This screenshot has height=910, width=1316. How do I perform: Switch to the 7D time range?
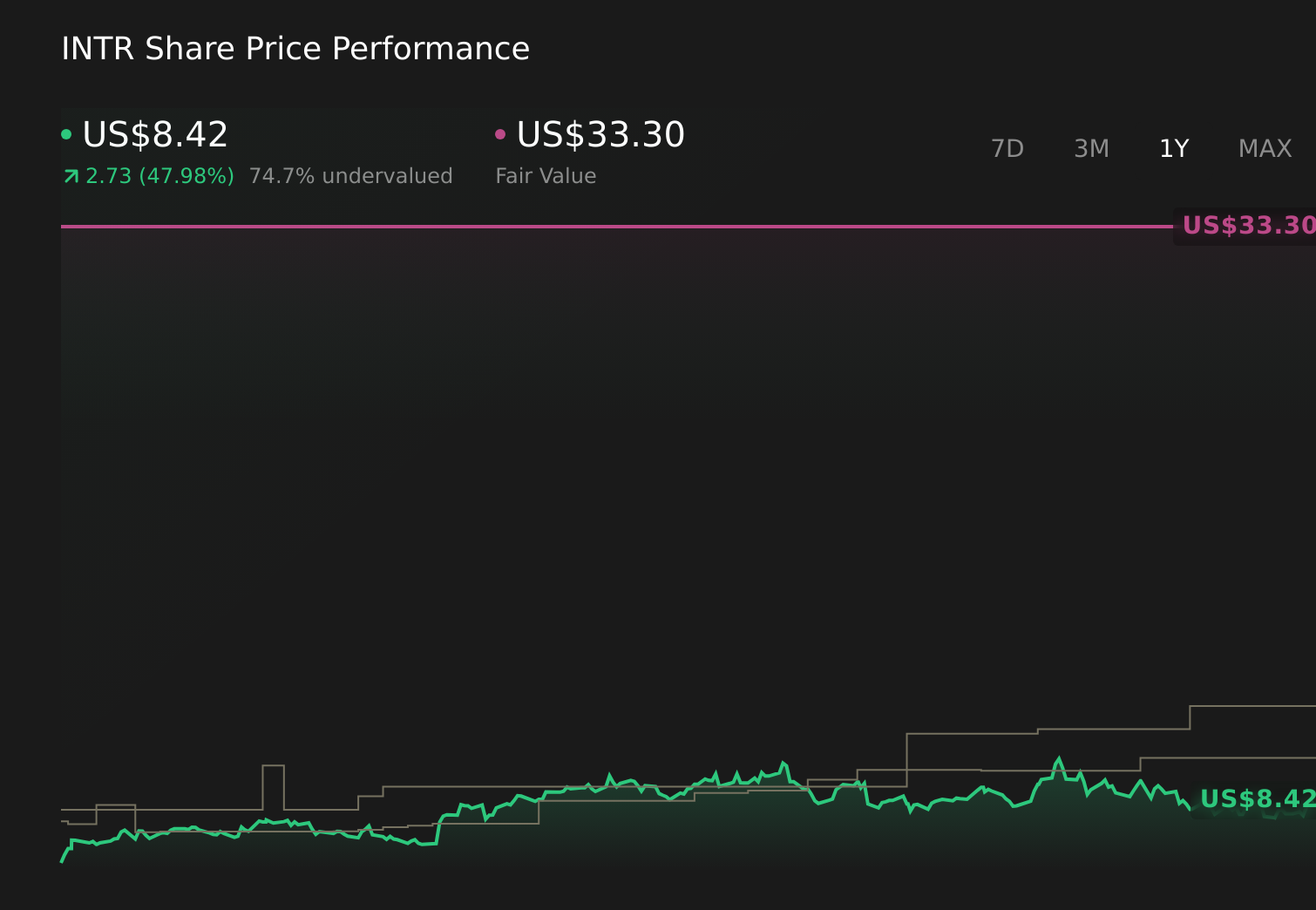pyautogui.click(x=1007, y=149)
